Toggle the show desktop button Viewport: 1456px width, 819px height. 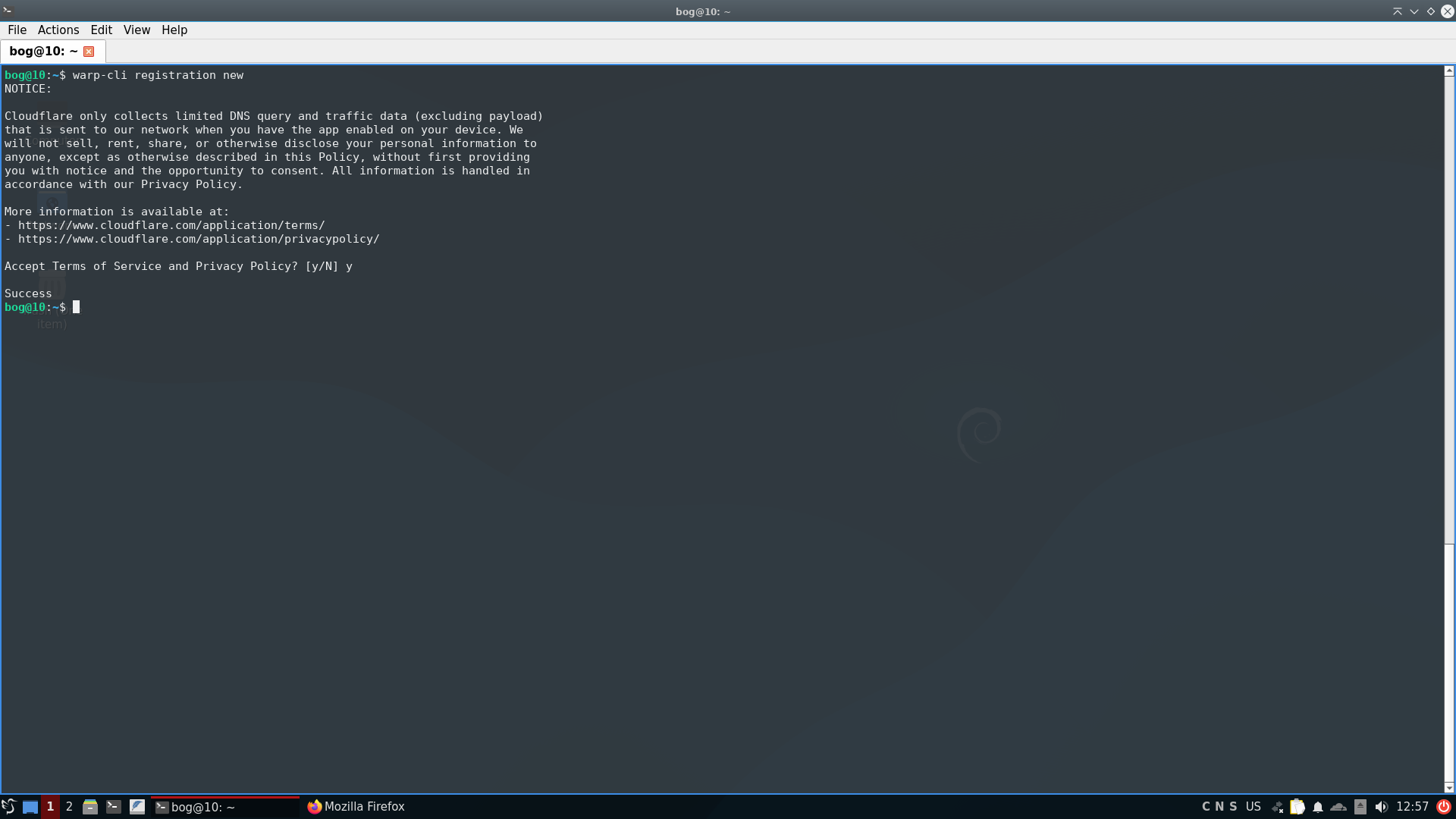point(30,806)
